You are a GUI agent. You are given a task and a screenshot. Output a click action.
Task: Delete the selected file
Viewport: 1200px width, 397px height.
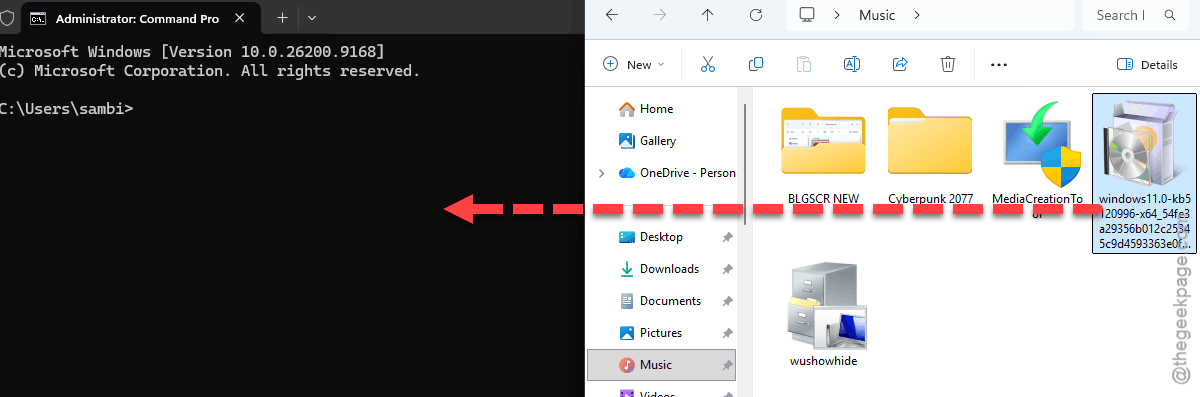tap(948, 64)
